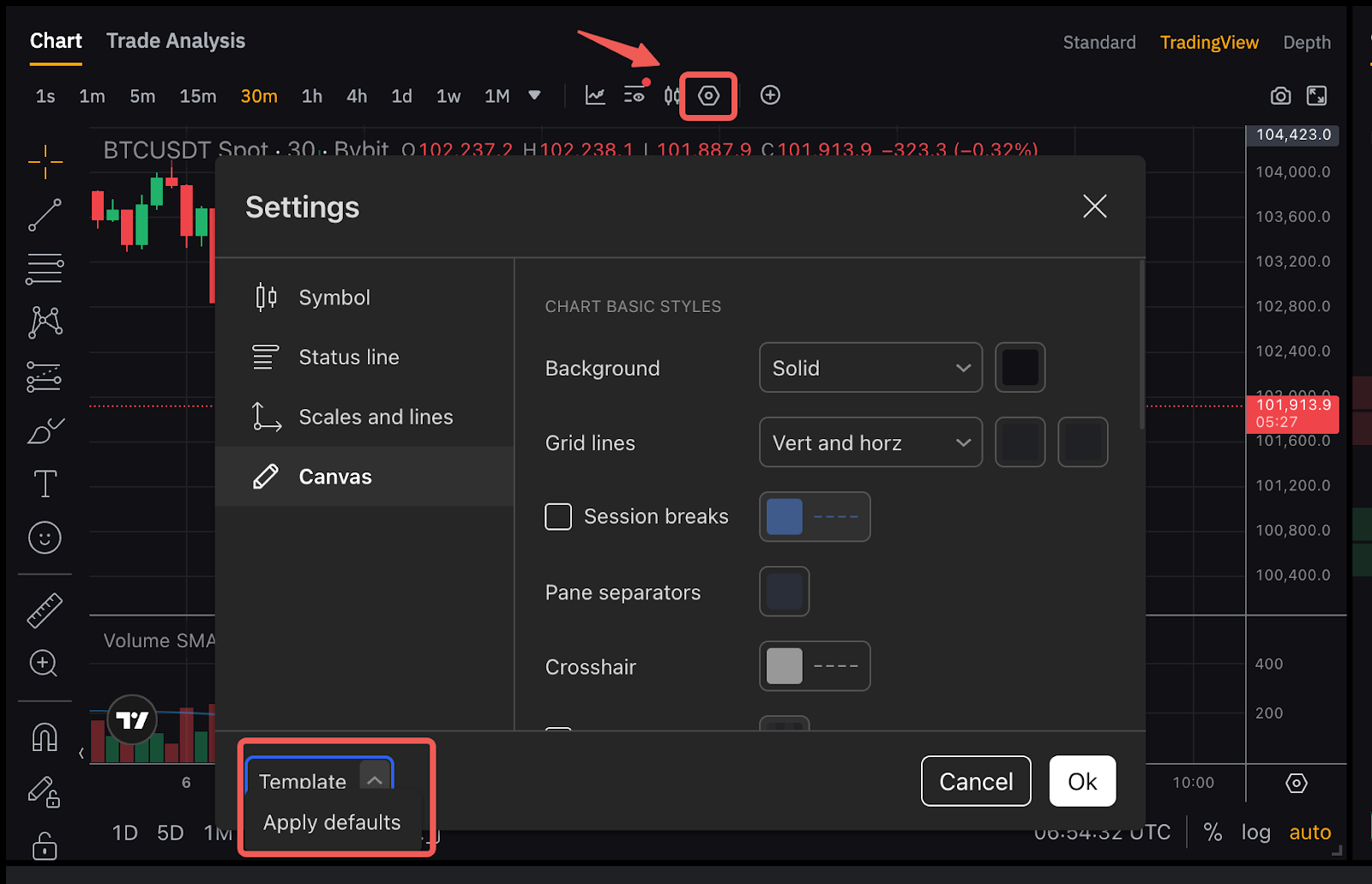Screen dimensions: 1372x884
Task: Open chart settings gear icon in toolbar
Action: [x=708, y=95]
